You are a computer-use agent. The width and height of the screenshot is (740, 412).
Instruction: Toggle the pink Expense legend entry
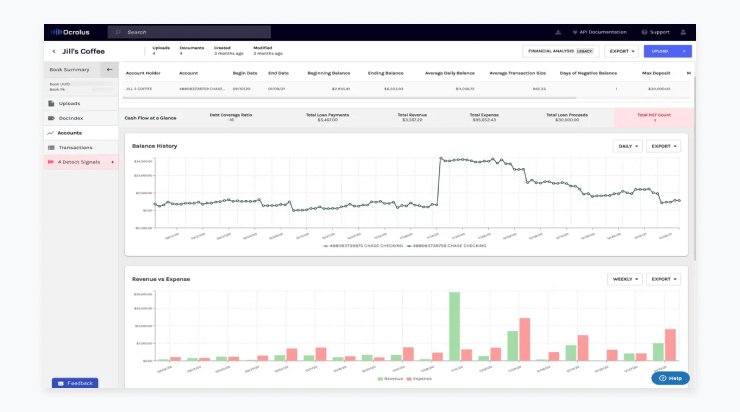(419, 379)
